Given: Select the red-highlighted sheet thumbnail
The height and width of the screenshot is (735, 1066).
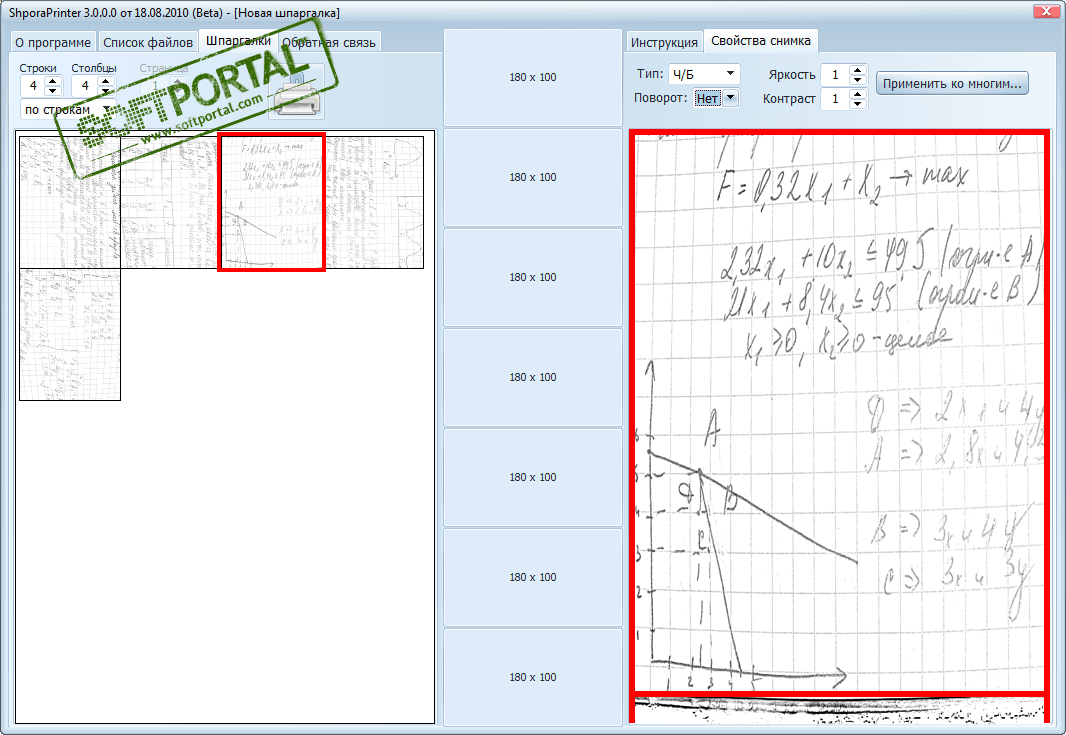Looking at the screenshot, I should (271, 202).
